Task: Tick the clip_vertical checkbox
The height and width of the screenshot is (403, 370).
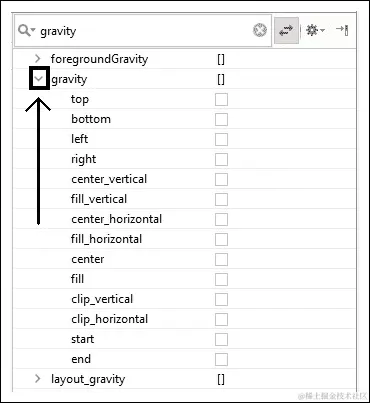Action: click(221, 299)
